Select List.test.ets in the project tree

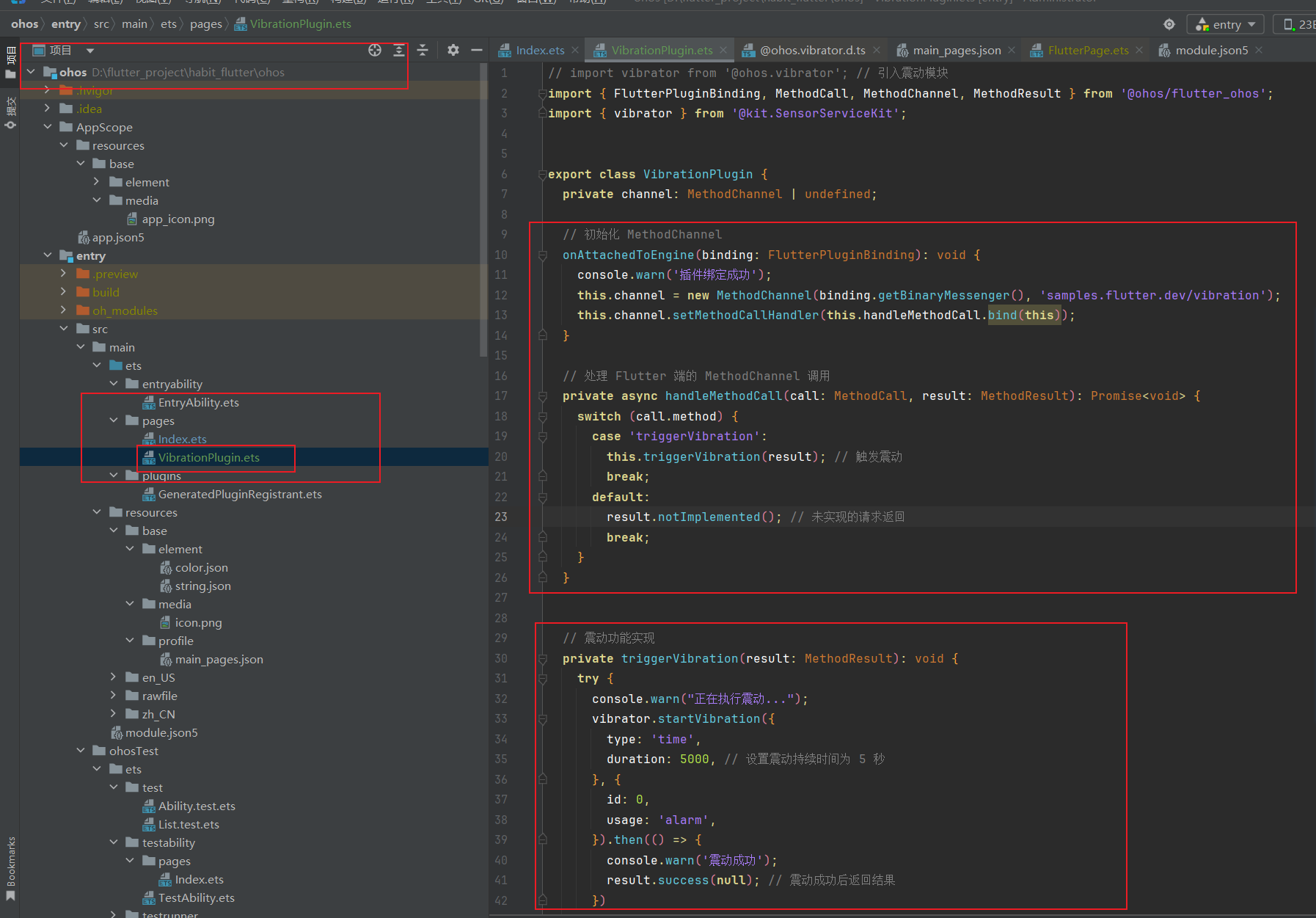[x=189, y=824]
